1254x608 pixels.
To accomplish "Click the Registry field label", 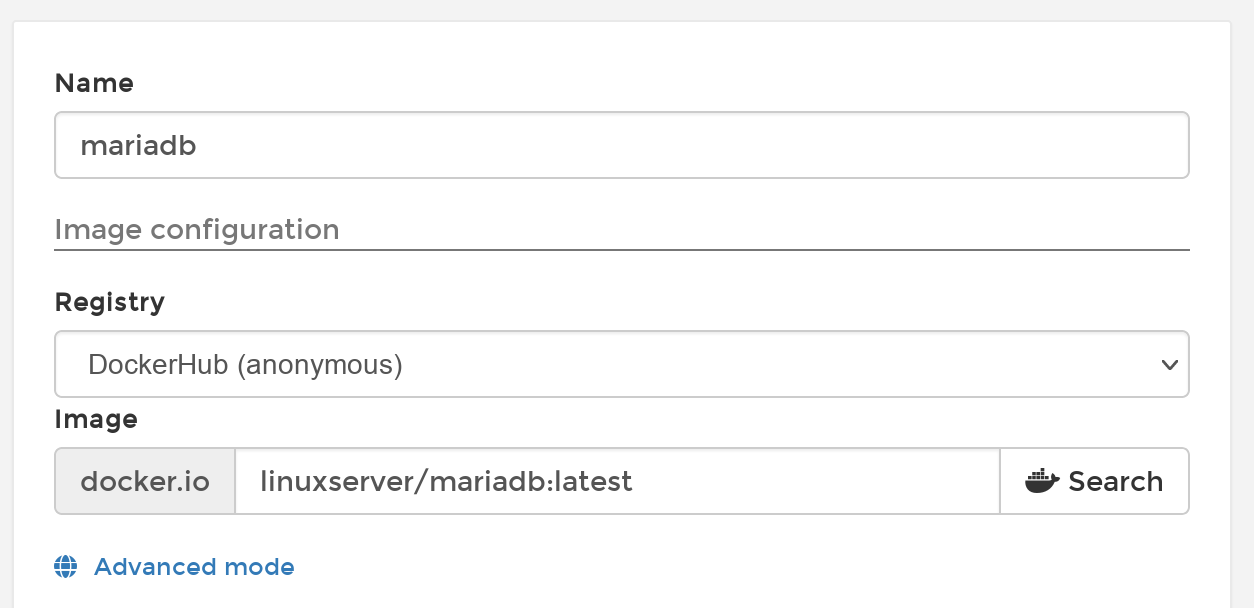I will [x=110, y=301].
